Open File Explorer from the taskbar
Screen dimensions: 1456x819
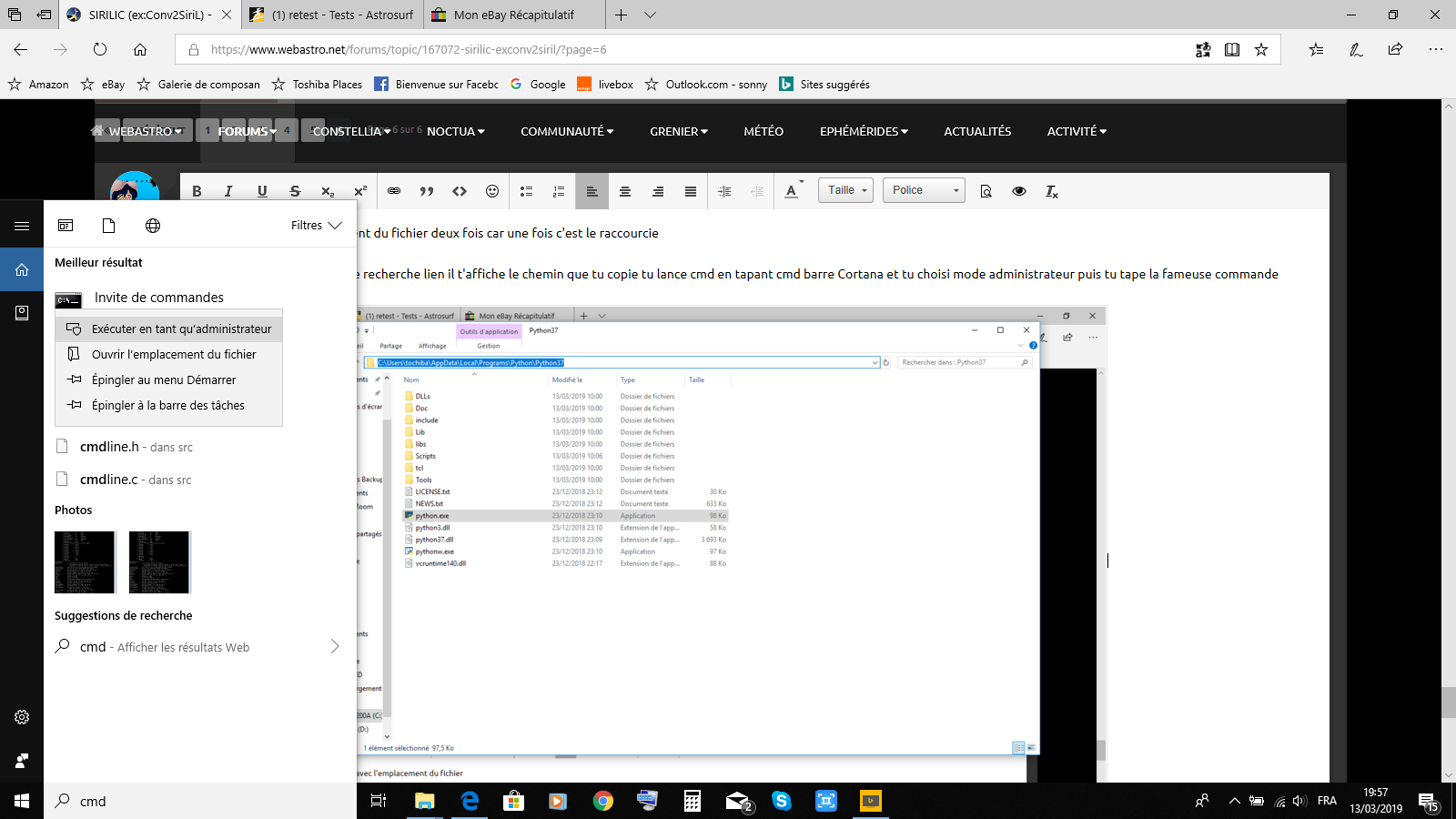pyautogui.click(x=425, y=801)
